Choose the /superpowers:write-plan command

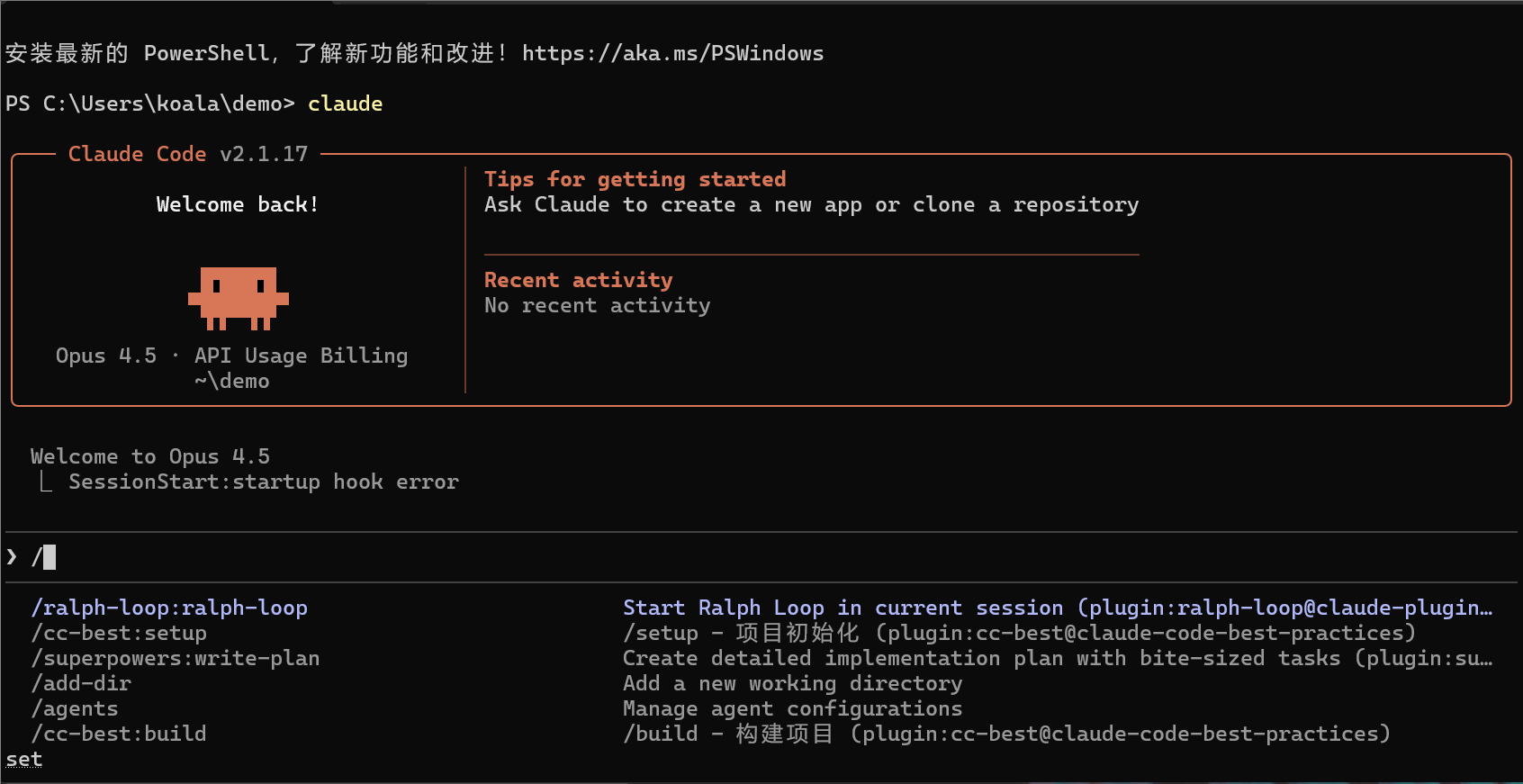(x=176, y=658)
